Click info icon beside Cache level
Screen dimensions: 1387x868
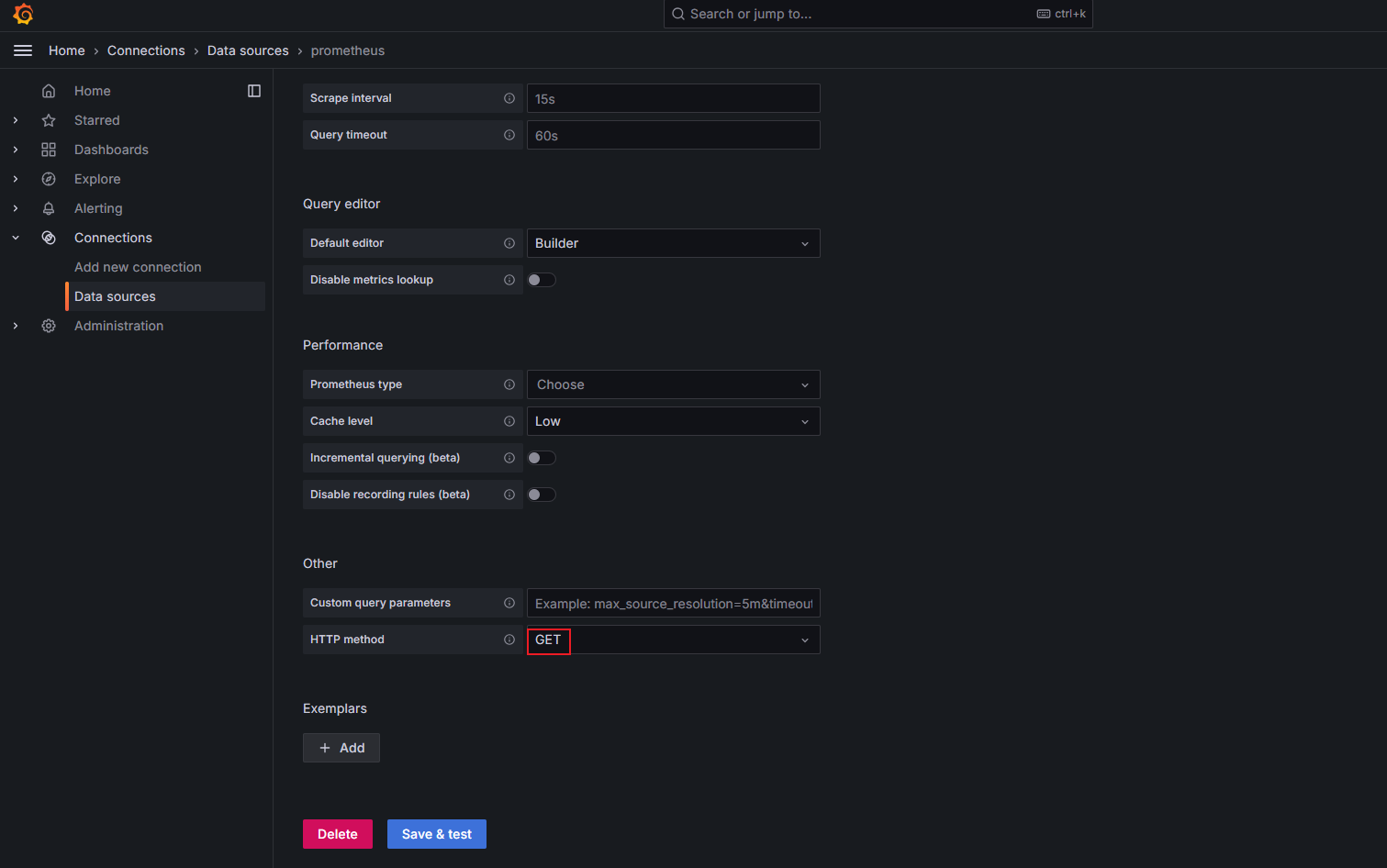pyautogui.click(x=509, y=421)
